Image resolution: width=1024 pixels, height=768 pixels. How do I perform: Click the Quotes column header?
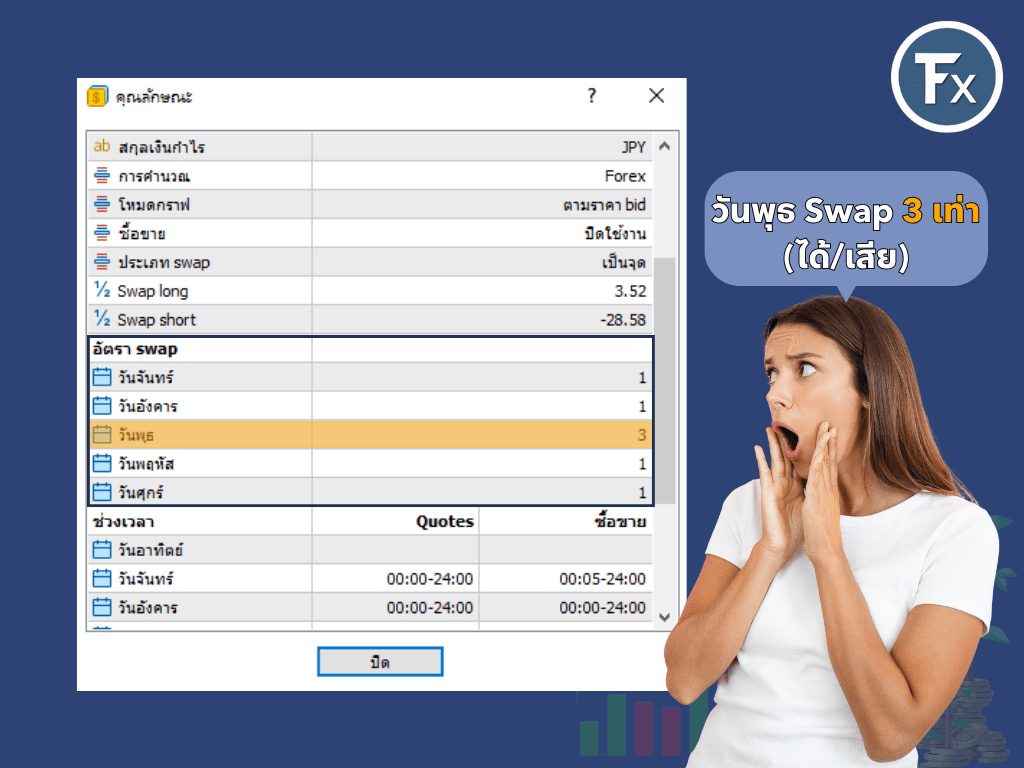tap(445, 520)
